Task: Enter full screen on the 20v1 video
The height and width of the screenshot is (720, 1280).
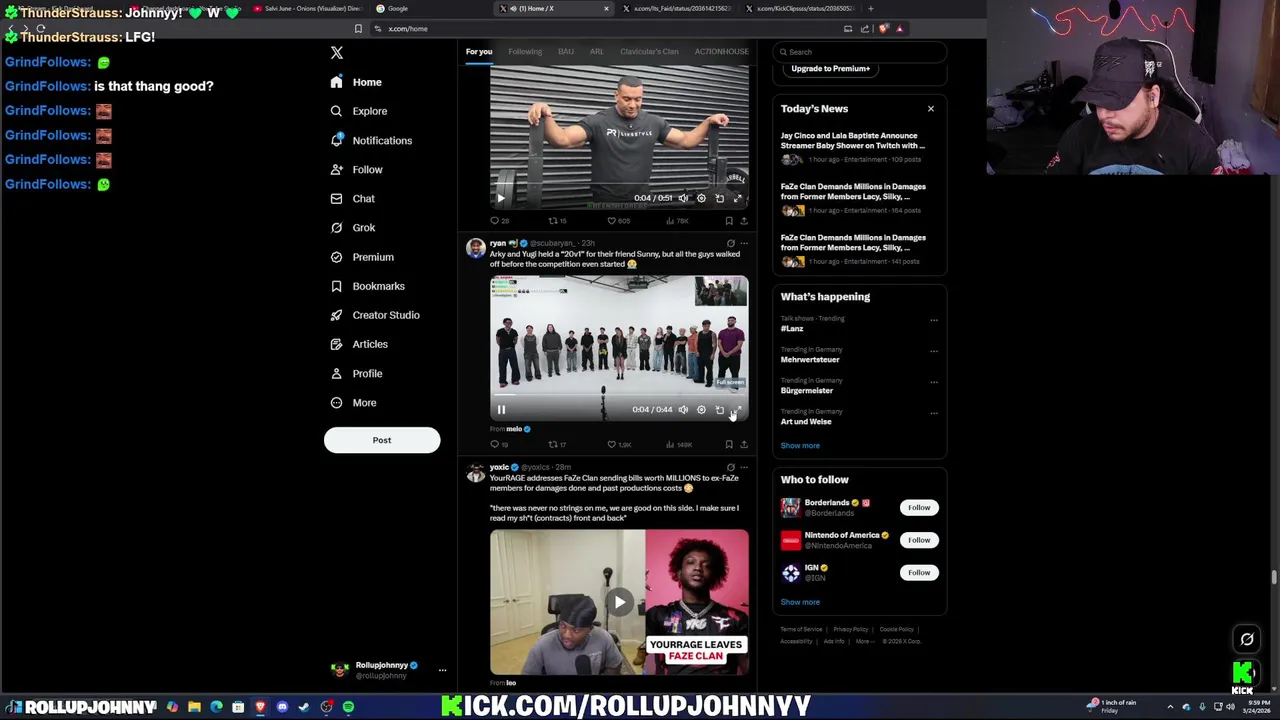Action: 737,409
